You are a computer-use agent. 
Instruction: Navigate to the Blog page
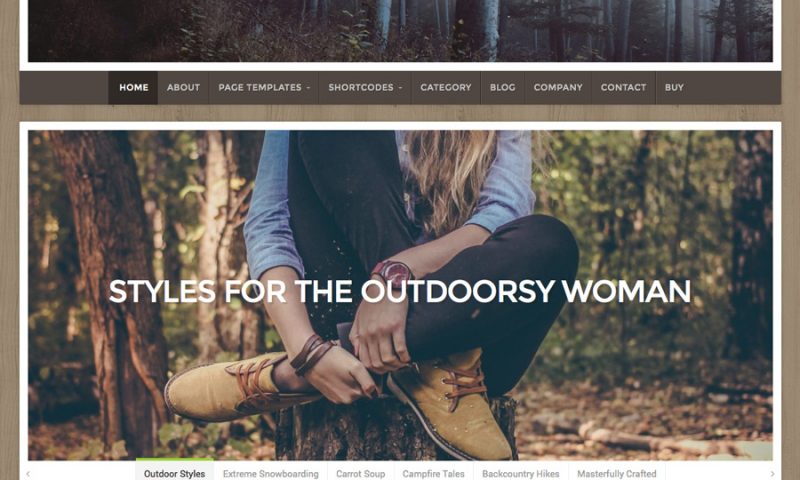point(503,88)
